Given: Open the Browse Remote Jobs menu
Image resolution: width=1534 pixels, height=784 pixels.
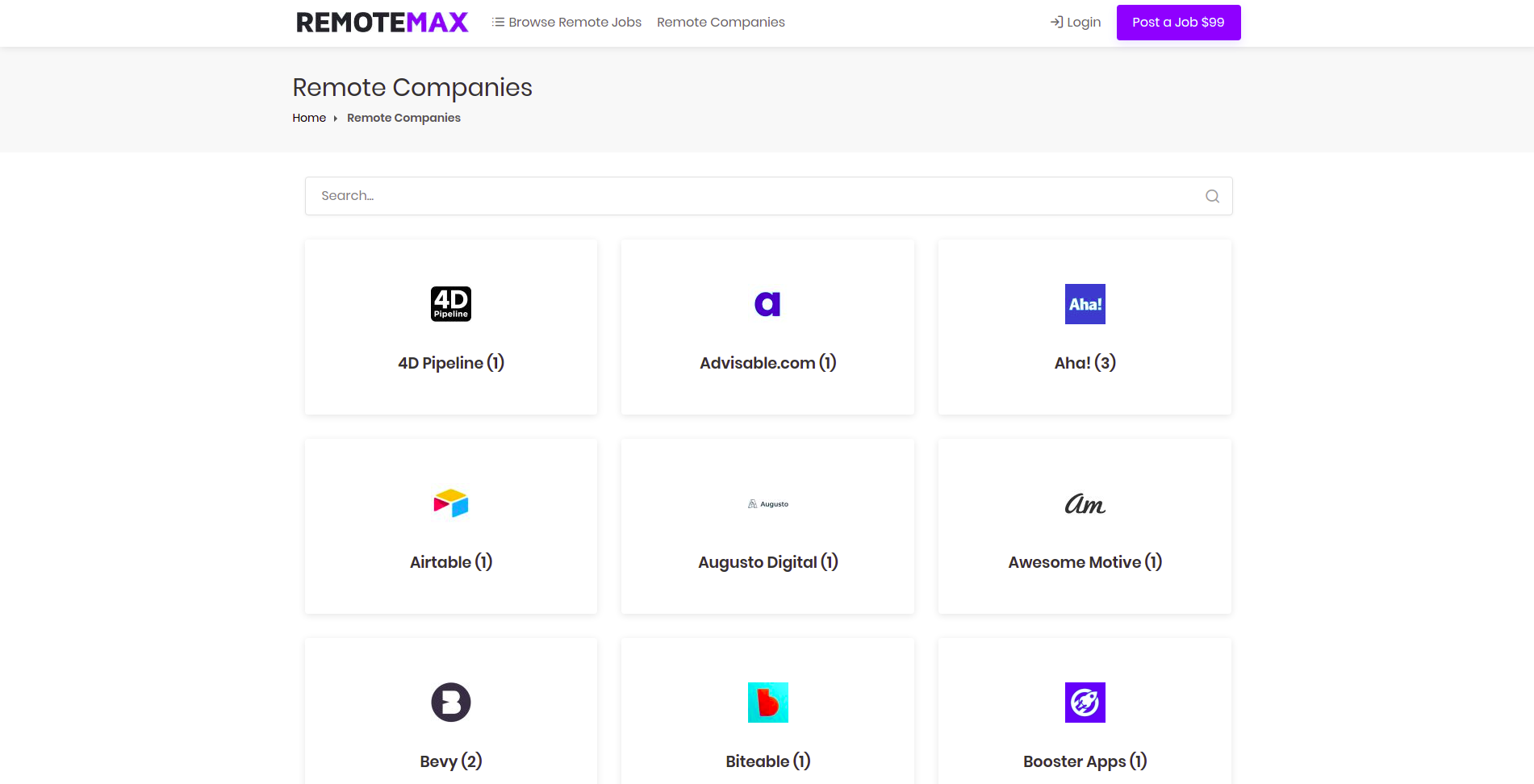Looking at the screenshot, I should point(575,22).
